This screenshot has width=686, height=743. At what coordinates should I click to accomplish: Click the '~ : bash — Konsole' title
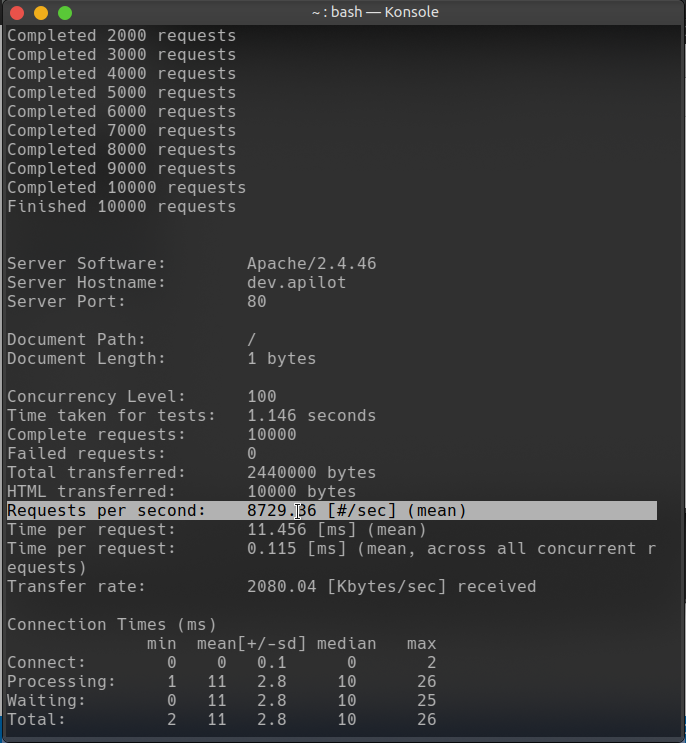tap(375, 12)
